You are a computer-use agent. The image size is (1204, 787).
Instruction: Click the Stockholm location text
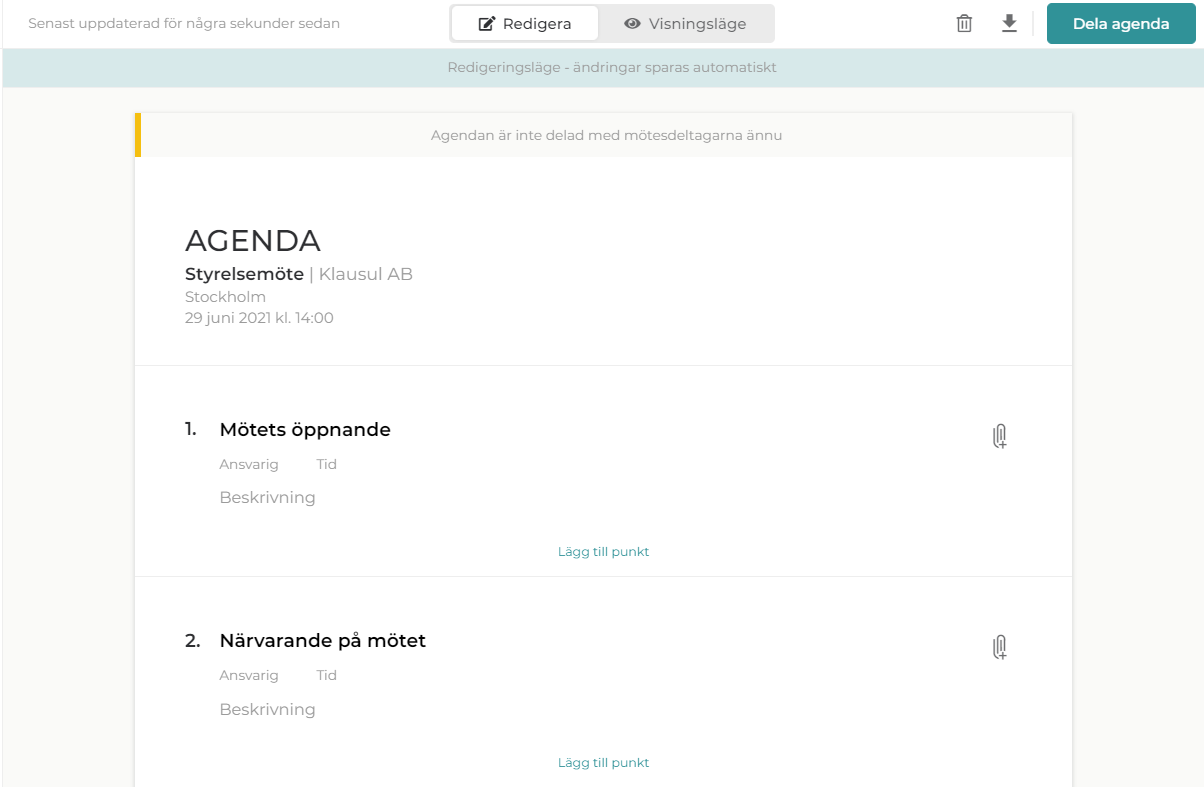point(225,297)
